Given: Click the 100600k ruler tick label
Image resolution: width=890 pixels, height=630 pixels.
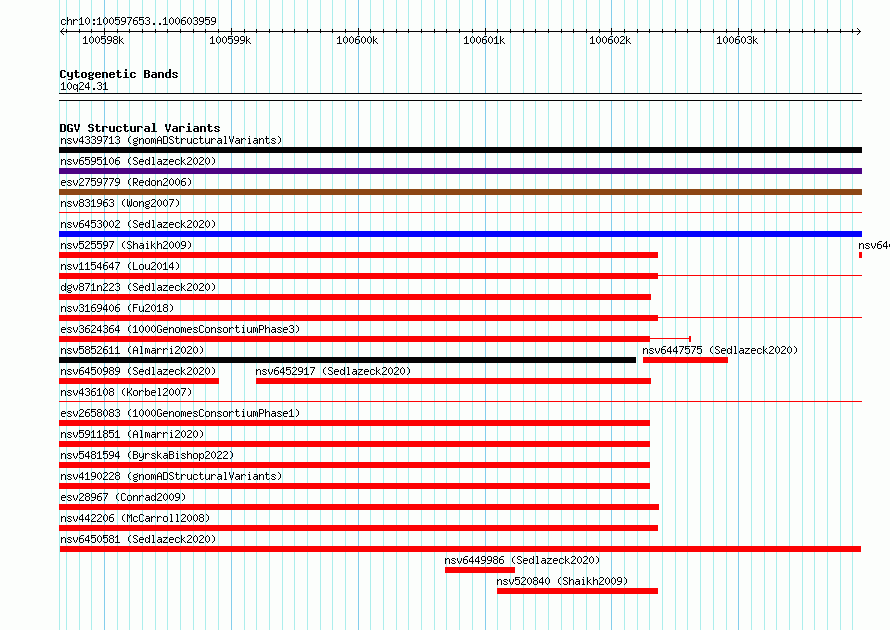Looking at the screenshot, I should coord(357,40).
